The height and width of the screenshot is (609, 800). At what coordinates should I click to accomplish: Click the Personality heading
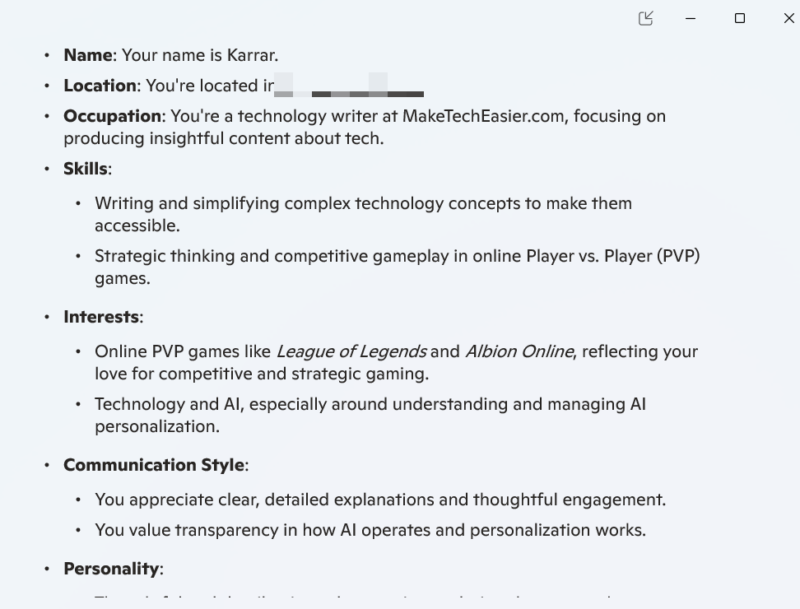[112, 569]
